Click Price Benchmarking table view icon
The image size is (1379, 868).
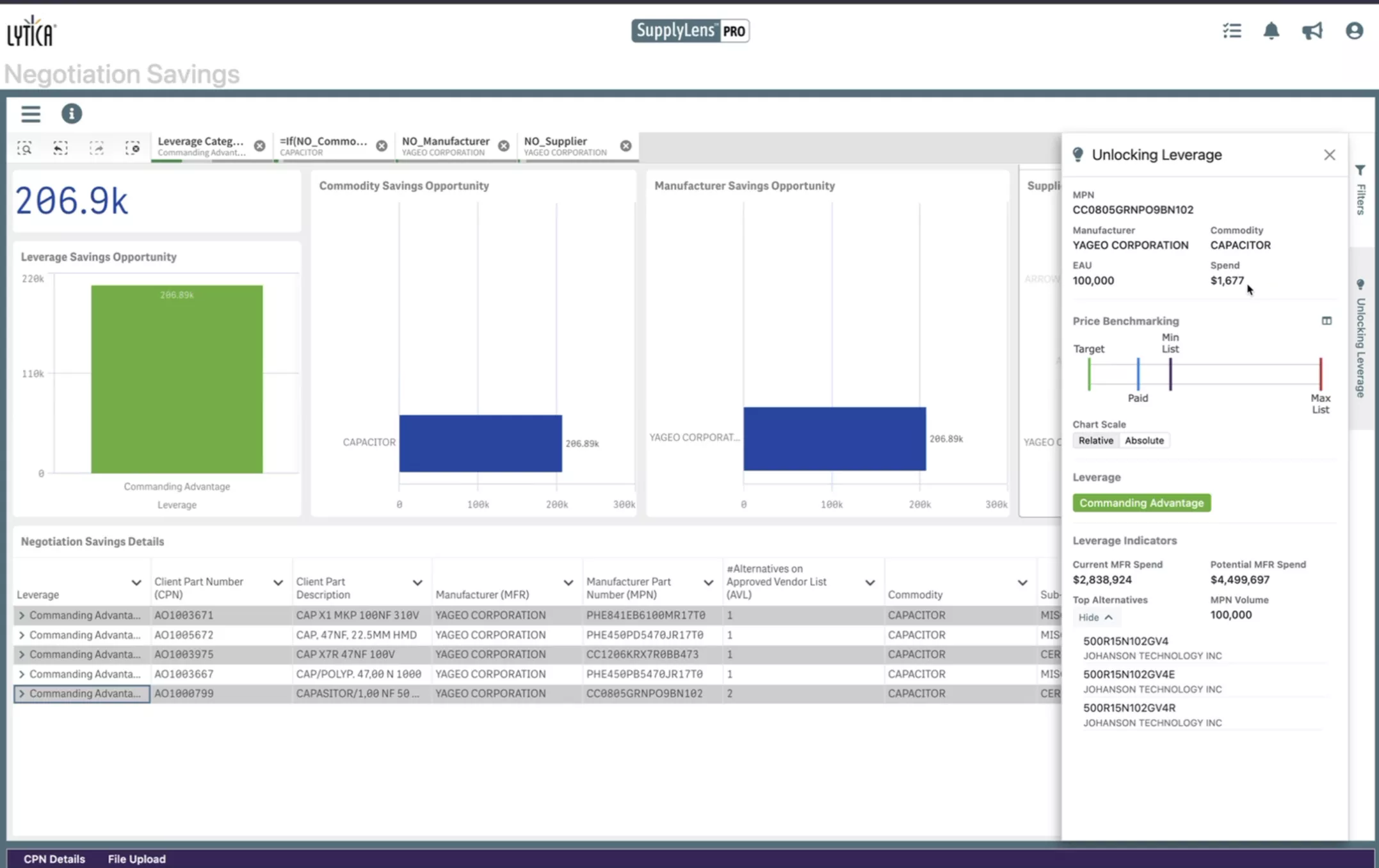[1327, 321]
